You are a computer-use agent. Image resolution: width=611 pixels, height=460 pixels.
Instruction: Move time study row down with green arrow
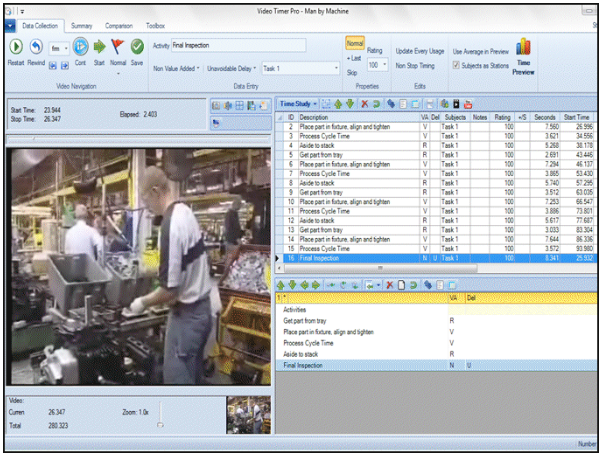coord(350,104)
